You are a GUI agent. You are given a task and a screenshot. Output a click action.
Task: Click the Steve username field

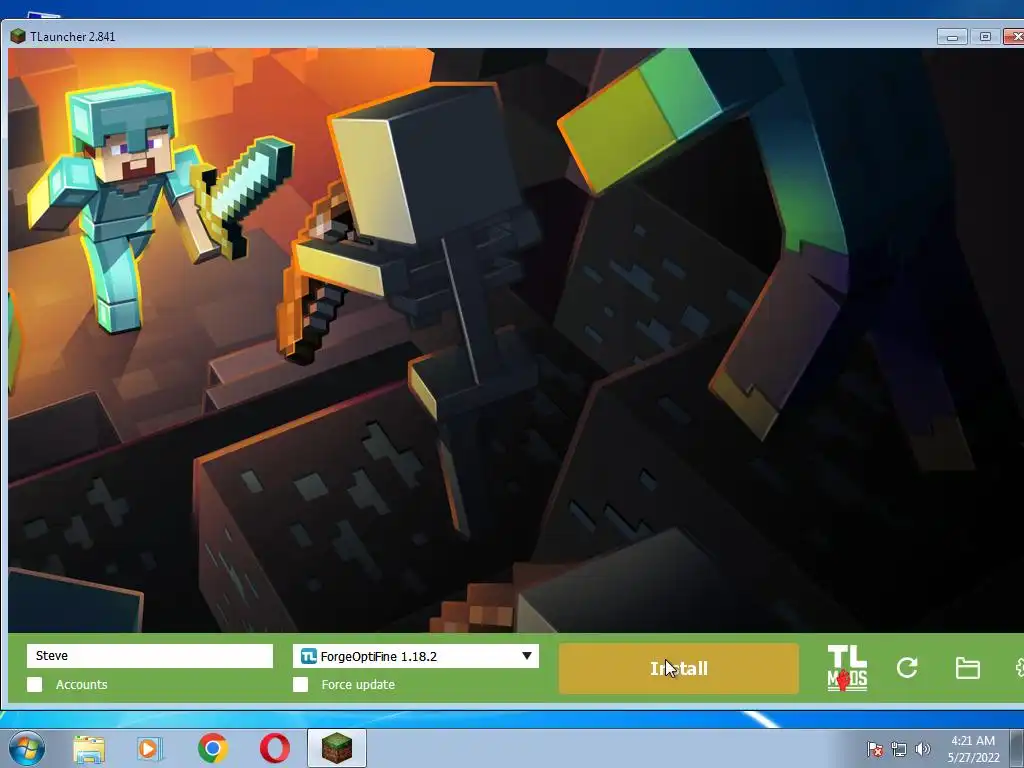(150, 656)
